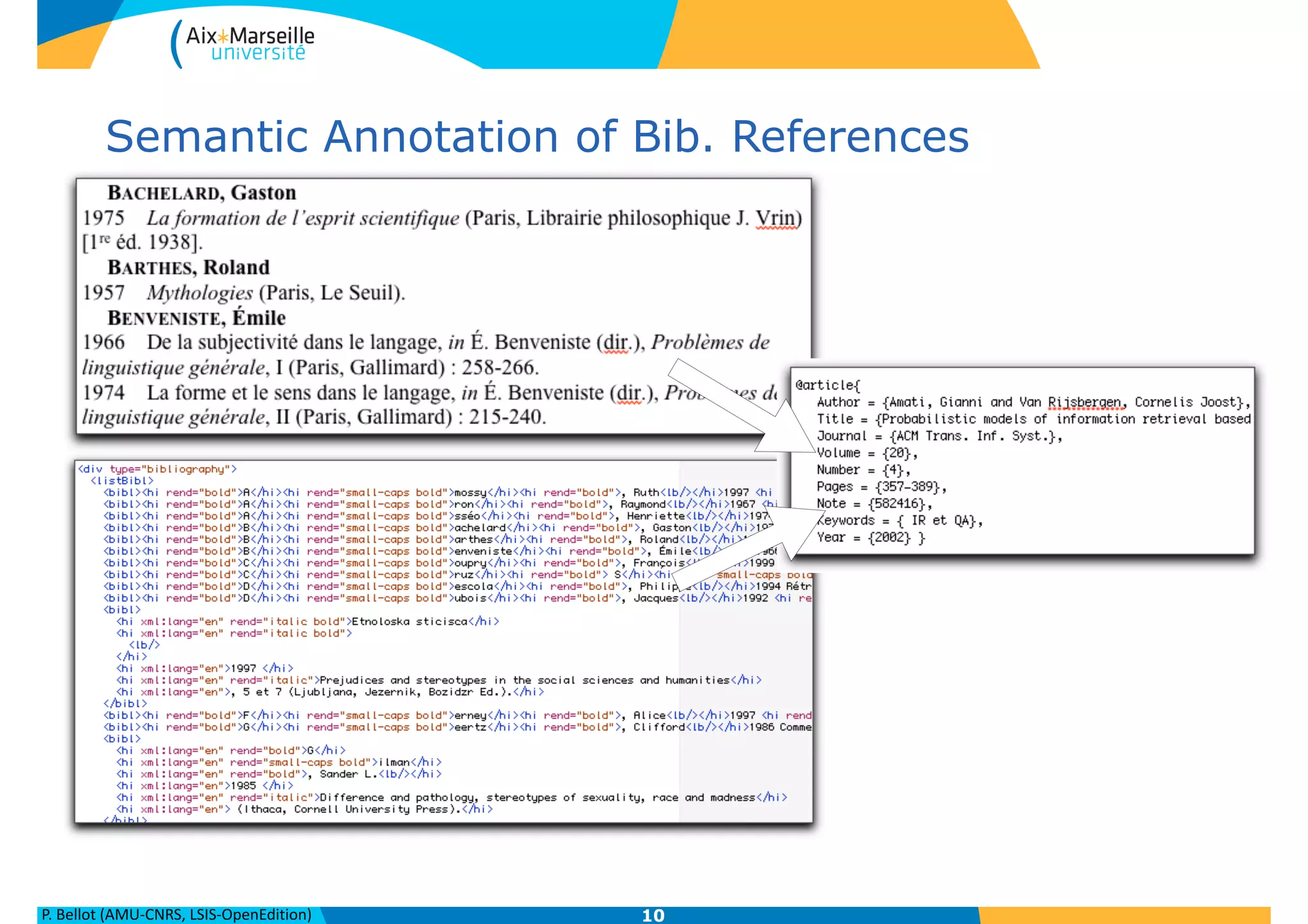Screen dimensions: 1308x924
Task: Click the XML line containing 'ilman'
Action: 278,762
